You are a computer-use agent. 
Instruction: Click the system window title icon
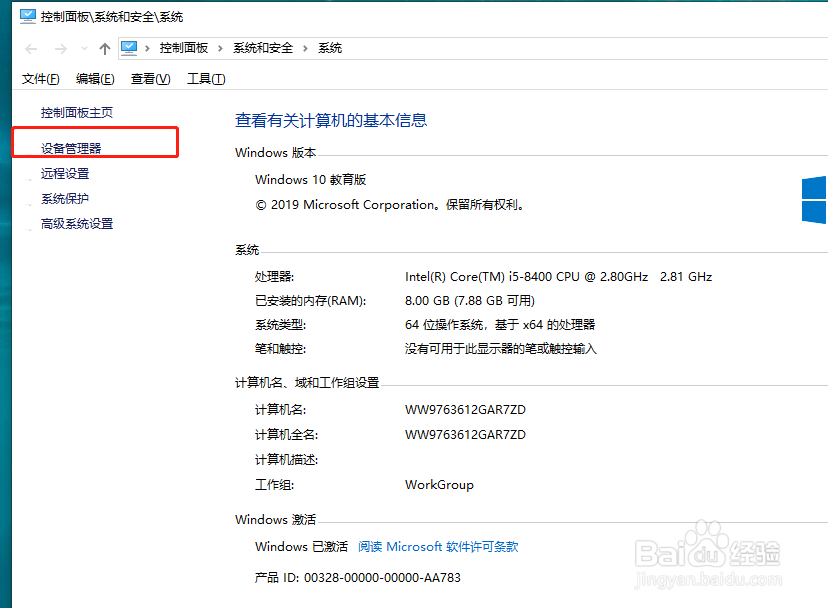tap(28, 16)
